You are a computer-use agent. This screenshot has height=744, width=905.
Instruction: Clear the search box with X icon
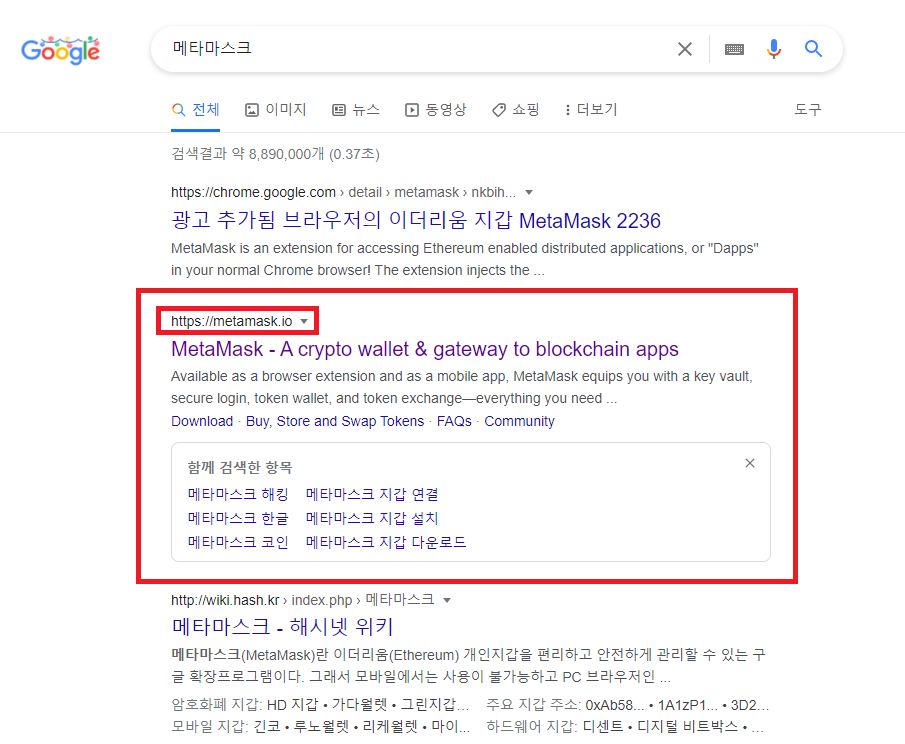tap(685, 49)
